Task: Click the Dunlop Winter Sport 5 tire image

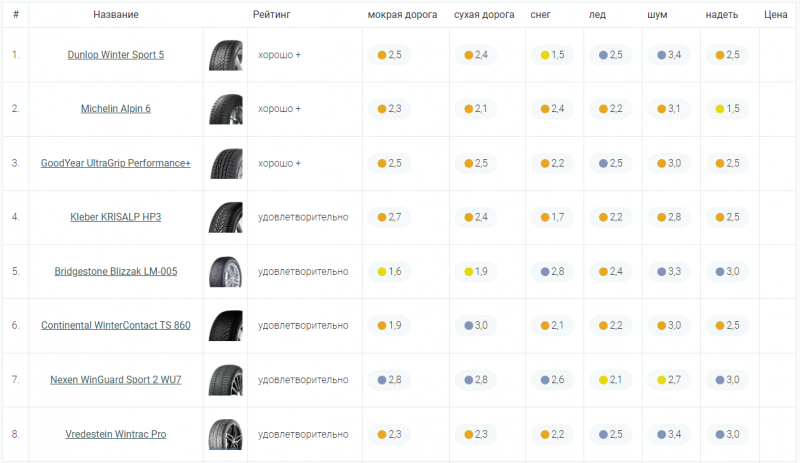Action: pos(225,54)
